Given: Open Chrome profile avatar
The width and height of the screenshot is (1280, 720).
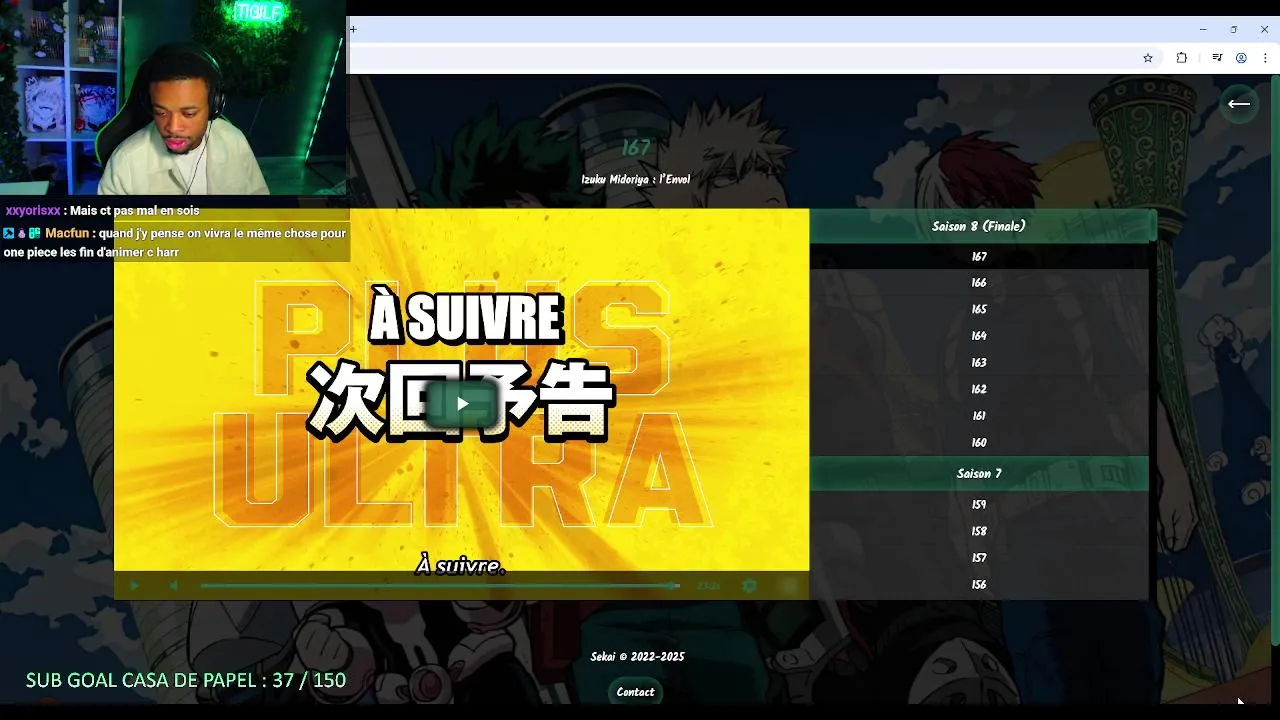Looking at the screenshot, I should tap(1241, 58).
